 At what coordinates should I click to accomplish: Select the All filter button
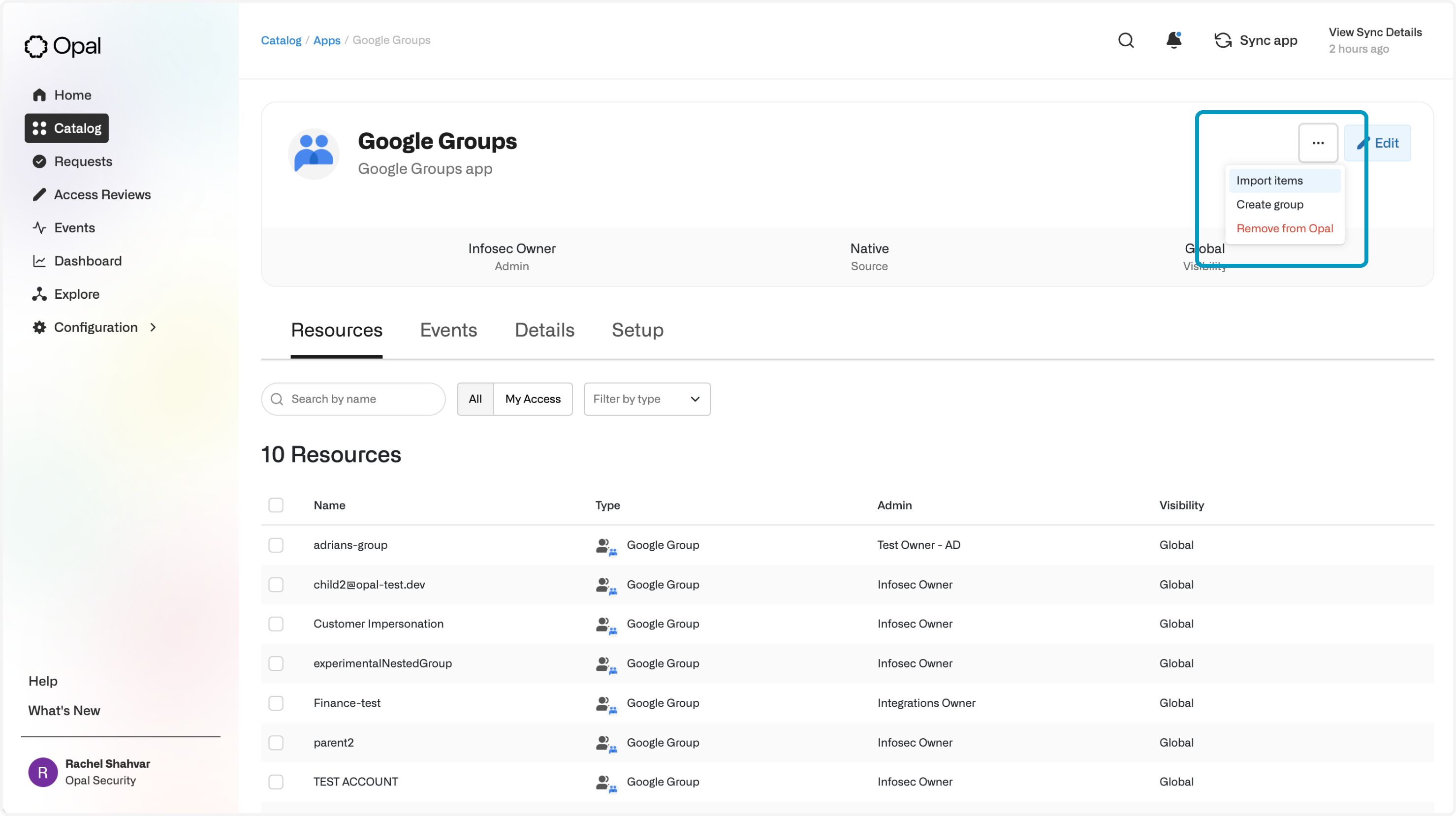tap(475, 400)
